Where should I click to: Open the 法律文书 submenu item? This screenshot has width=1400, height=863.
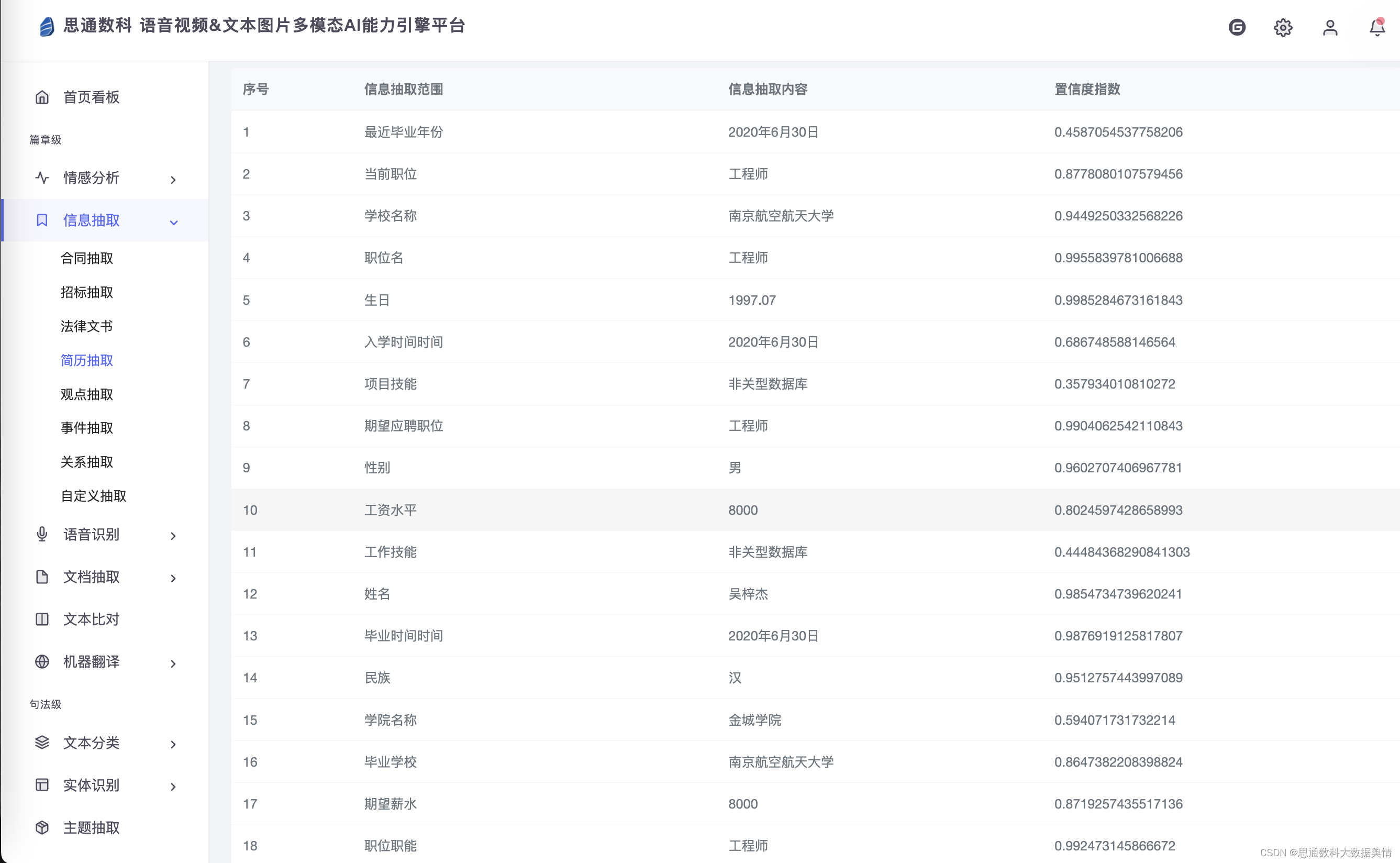click(x=87, y=326)
